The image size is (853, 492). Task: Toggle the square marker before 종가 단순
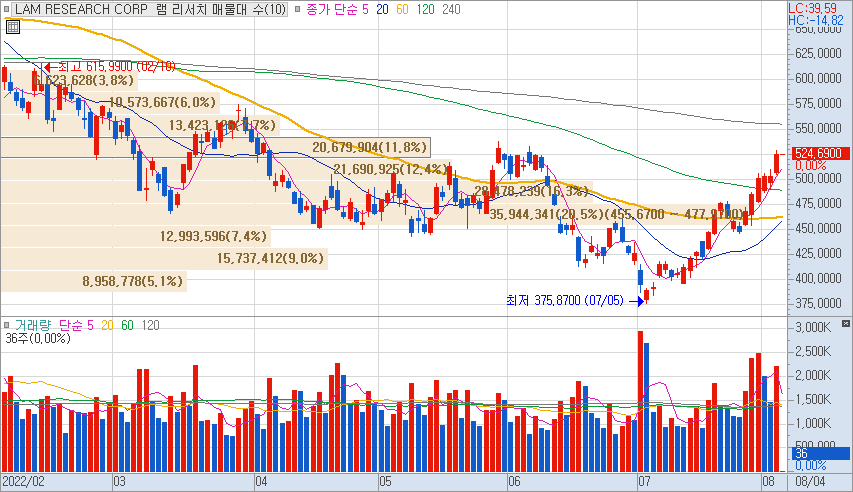coord(298,9)
